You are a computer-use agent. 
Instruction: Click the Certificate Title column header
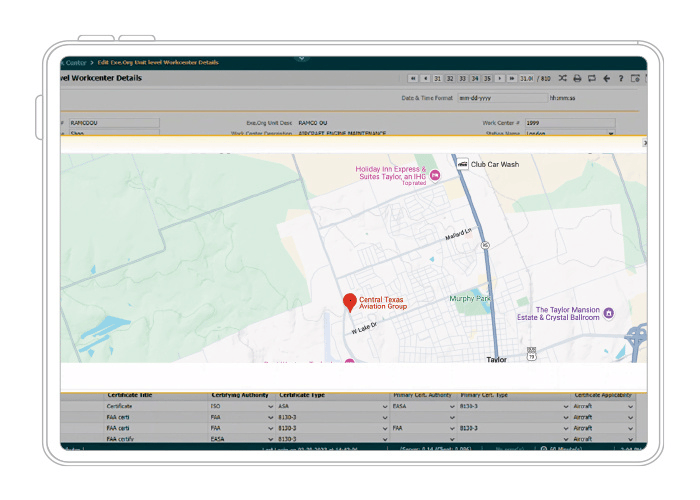(129, 395)
